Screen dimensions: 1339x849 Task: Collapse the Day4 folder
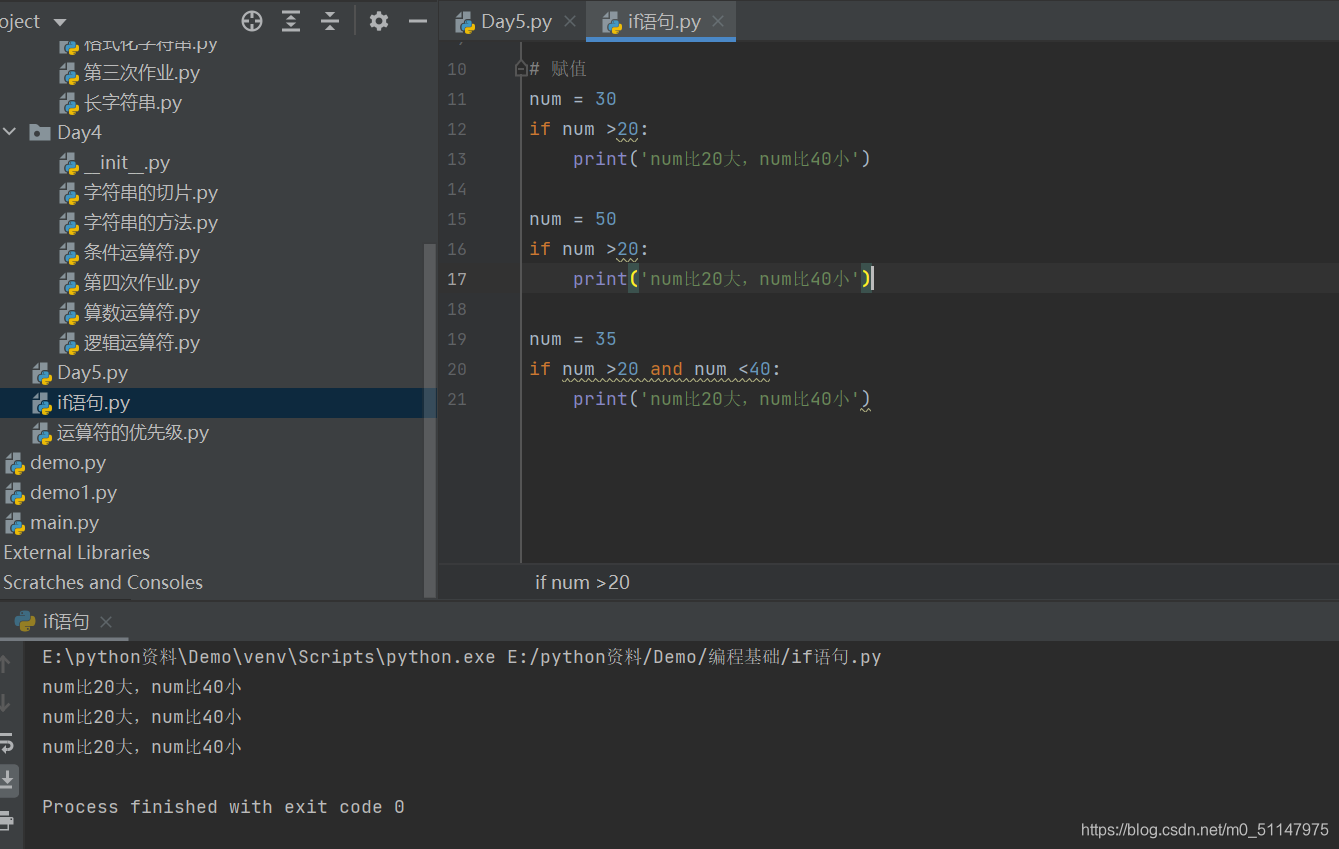point(10,132)
